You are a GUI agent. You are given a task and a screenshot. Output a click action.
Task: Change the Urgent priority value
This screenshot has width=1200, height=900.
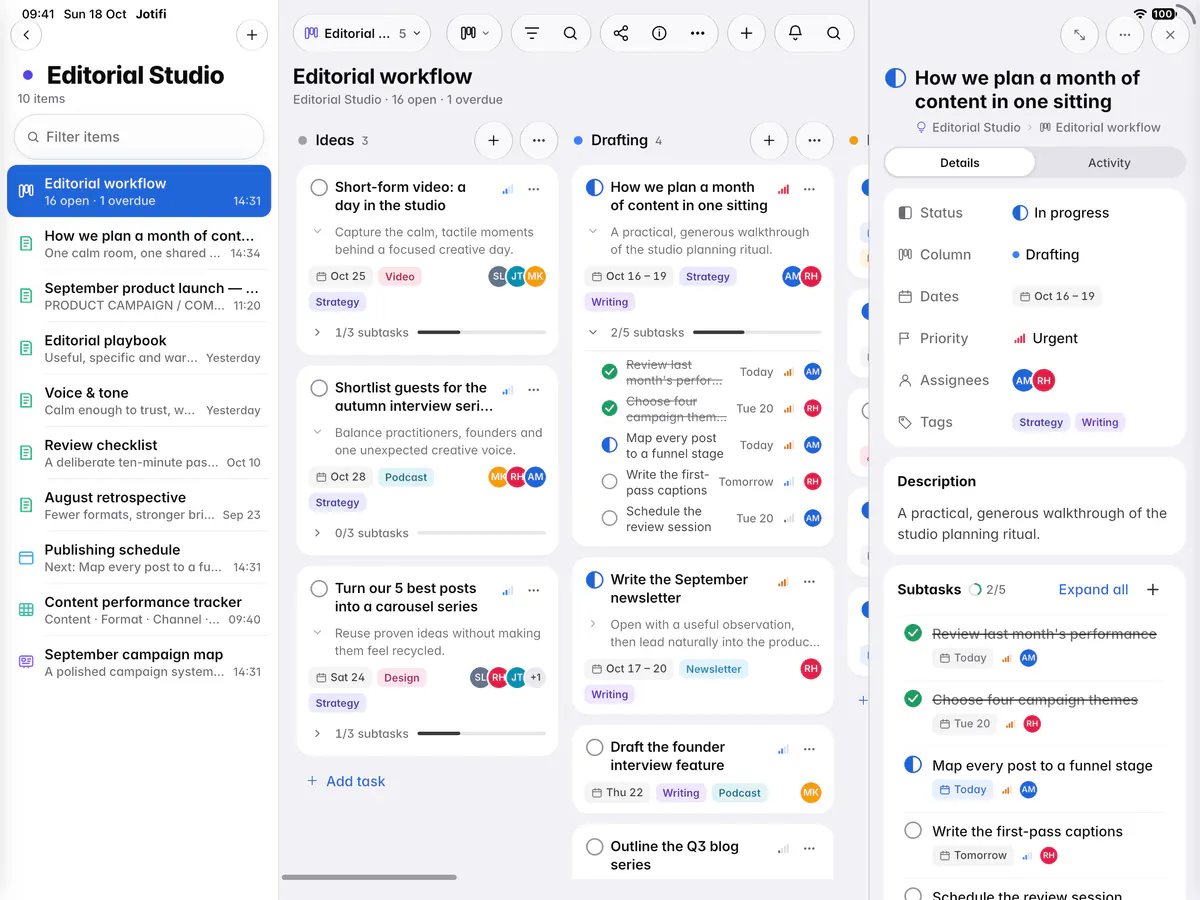[x=1046, y=339]
